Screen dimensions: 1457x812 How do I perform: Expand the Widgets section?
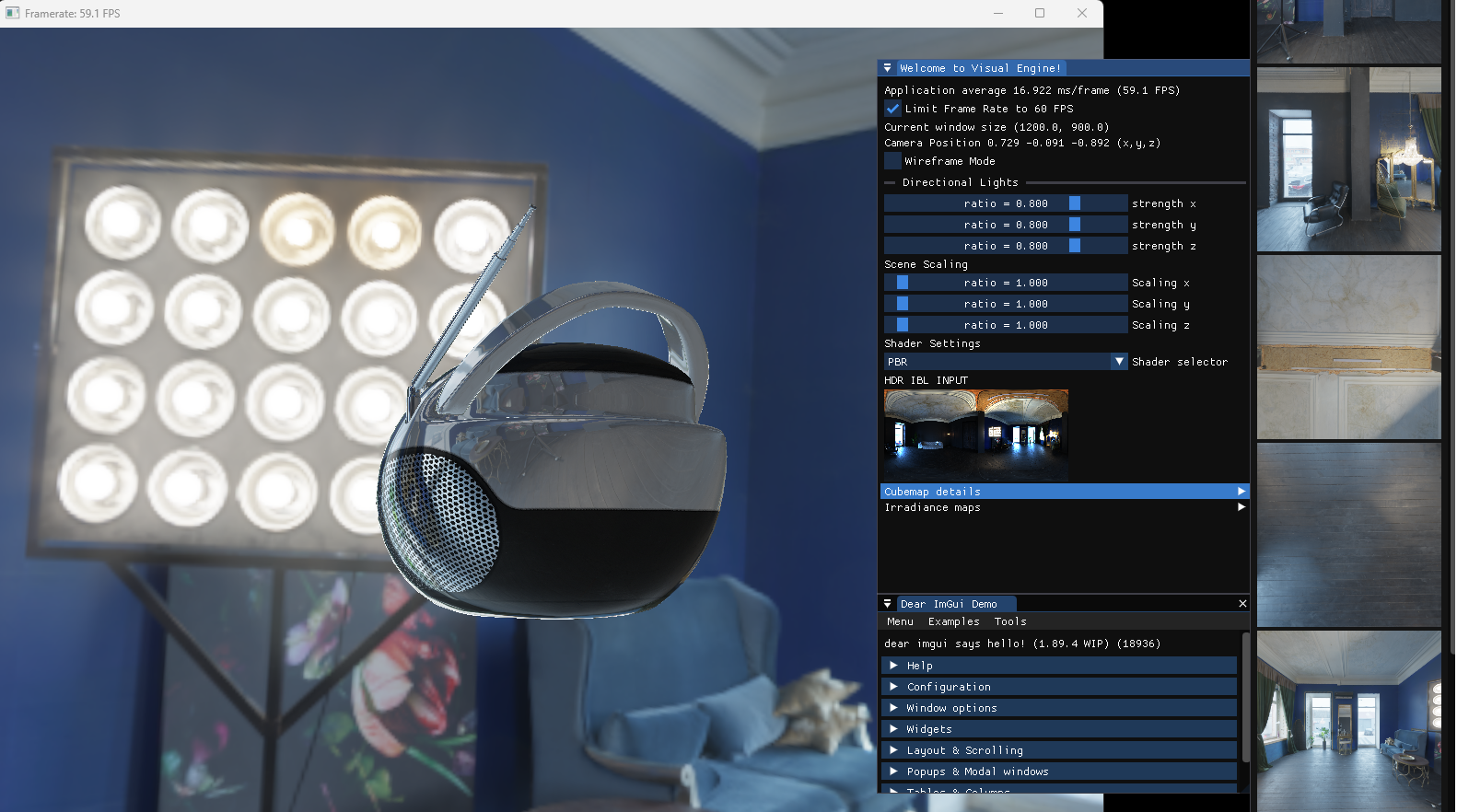point(1059,729)
